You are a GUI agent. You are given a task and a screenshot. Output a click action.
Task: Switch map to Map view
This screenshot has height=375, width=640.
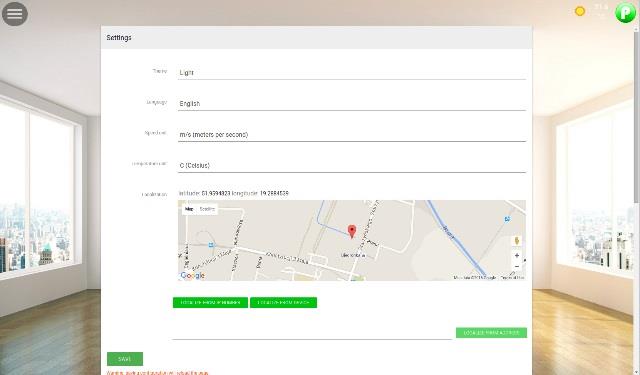(189, 209)
